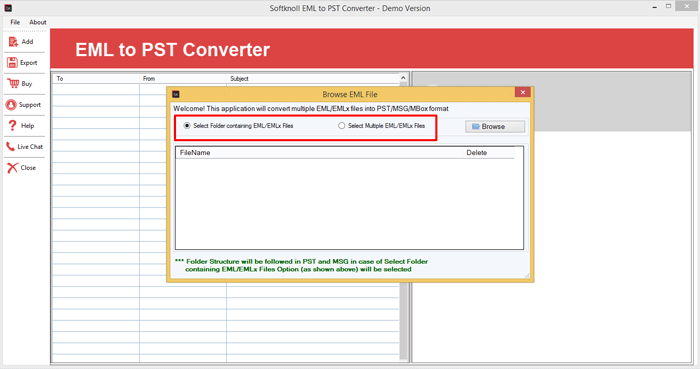Select Folder containing EML/EMLx Files radio option
700x369 pixels.
pyautogui.click(x=238, y=126)
